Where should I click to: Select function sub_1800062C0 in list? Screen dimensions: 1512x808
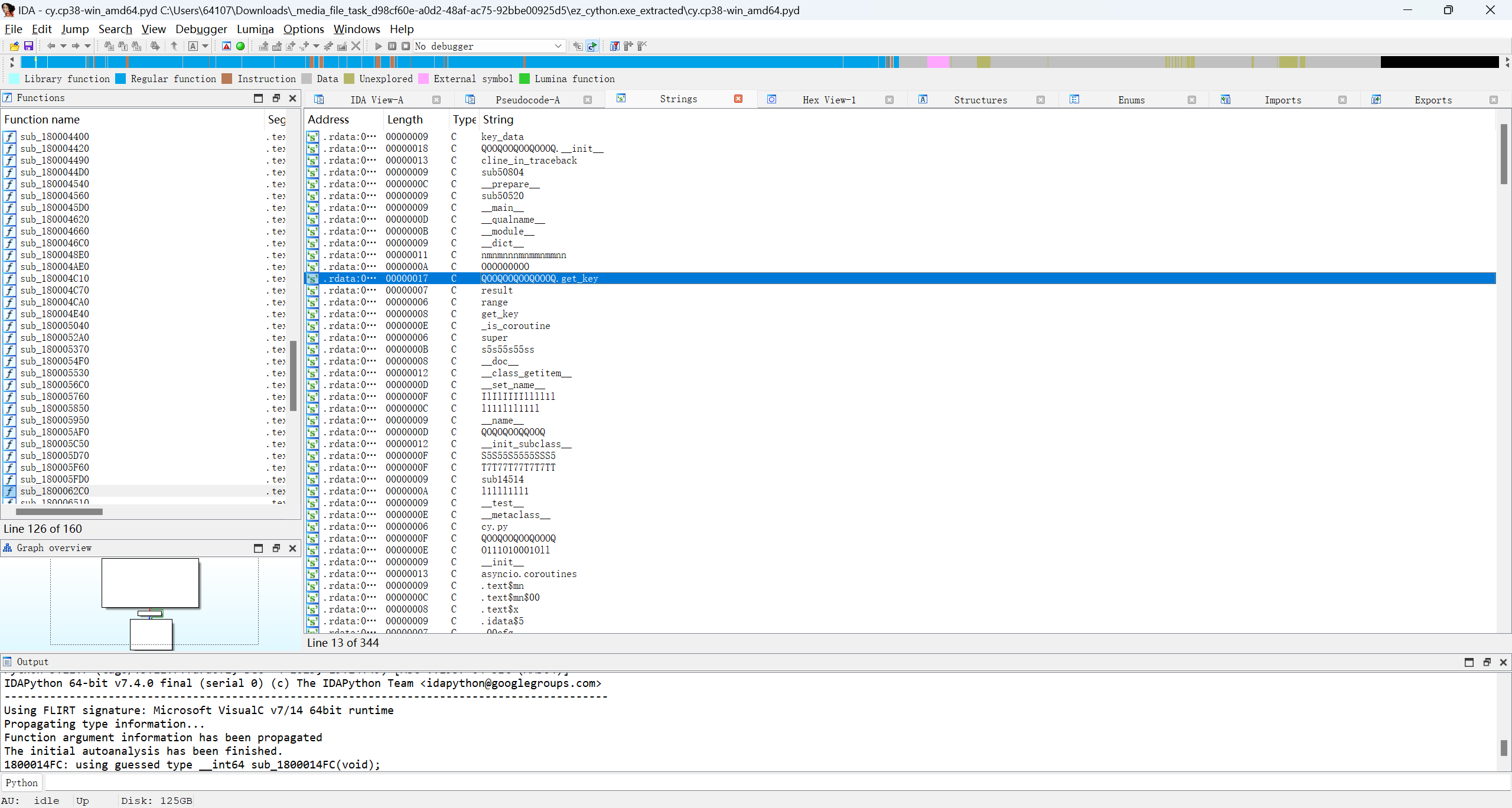click(145, 491)
